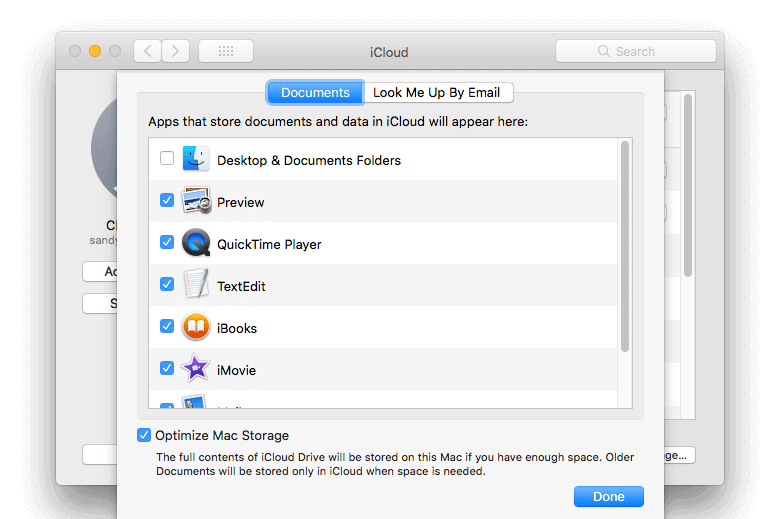Click the iMovie star icon
This screenshot has width=771, height=519.
coord(196,368)
